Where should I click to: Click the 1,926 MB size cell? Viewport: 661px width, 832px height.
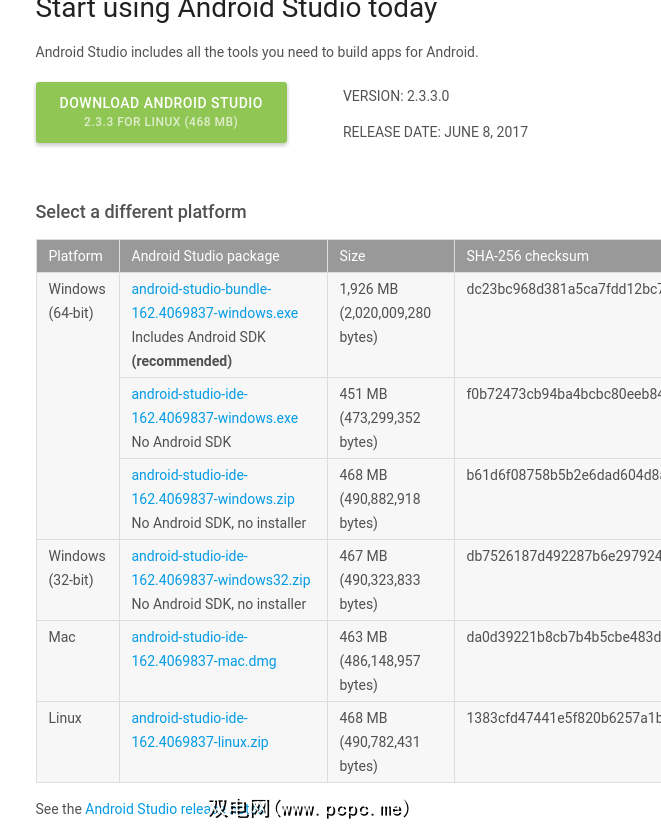pos(385,313)
